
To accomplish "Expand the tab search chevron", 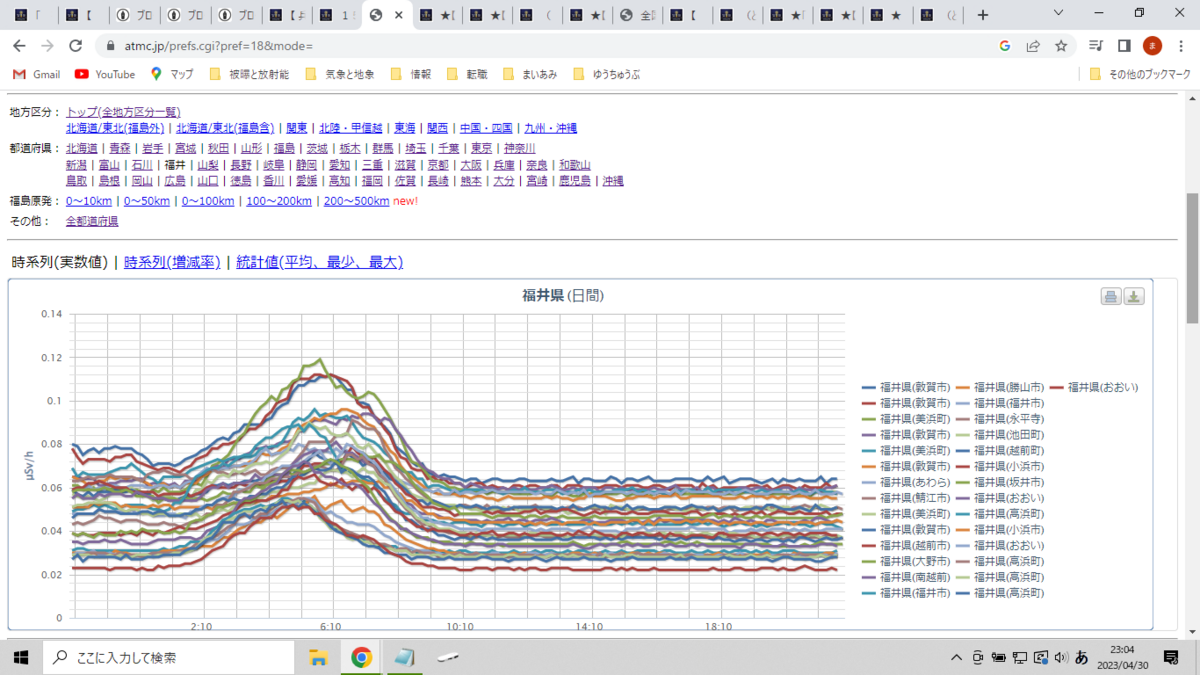I will pyautogui.click(x=1060, y=14).
